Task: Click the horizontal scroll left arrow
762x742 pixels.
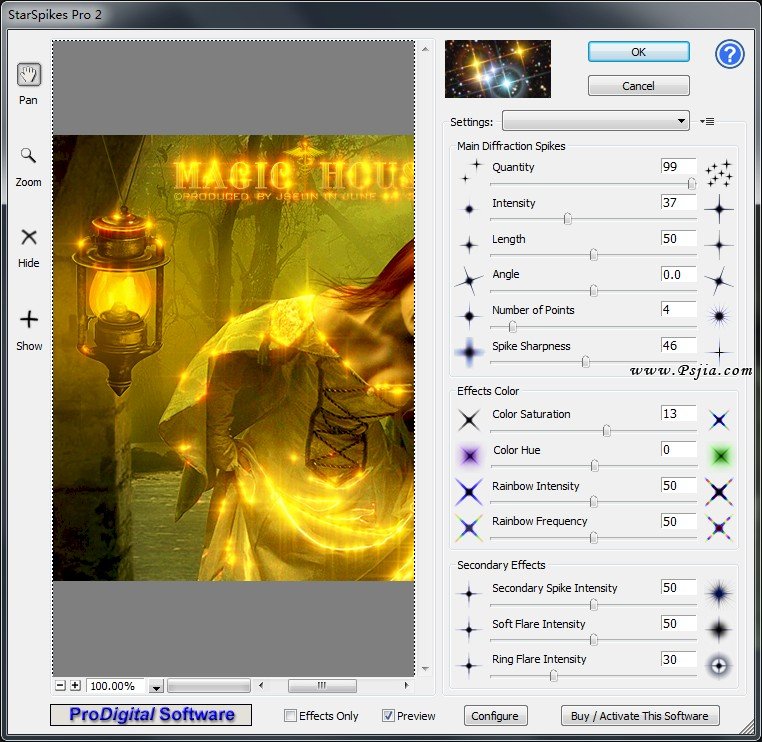Action: 261,686
